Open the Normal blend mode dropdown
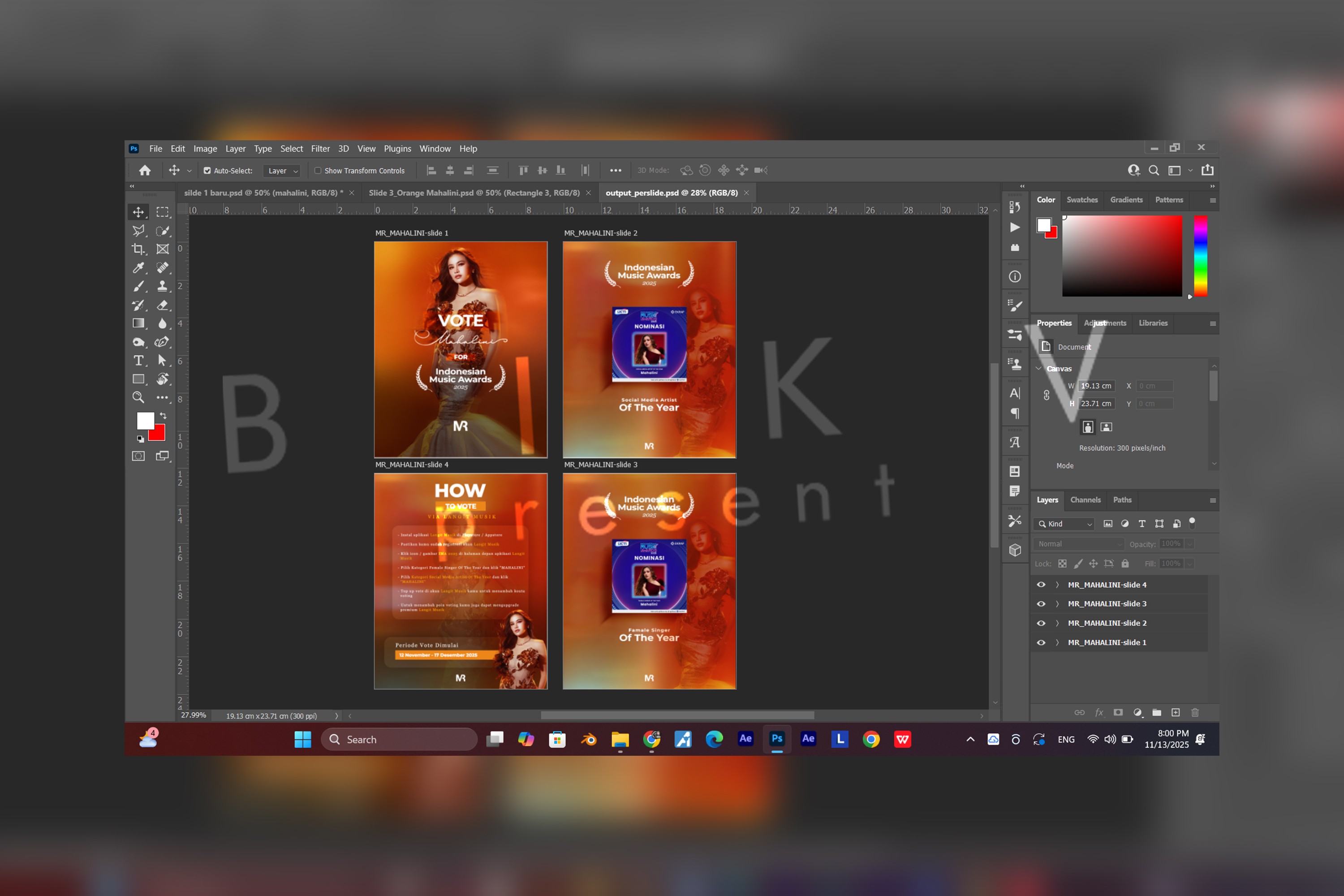 (1078, 544)
